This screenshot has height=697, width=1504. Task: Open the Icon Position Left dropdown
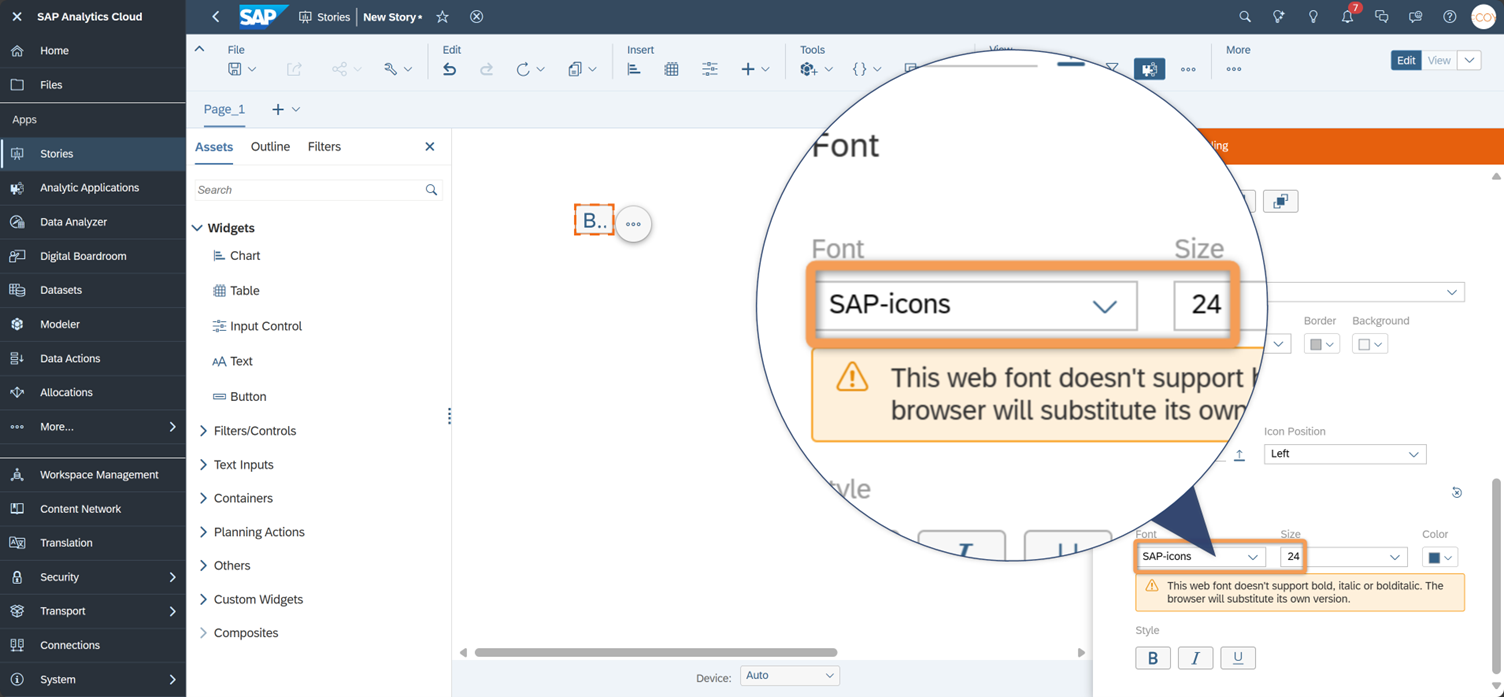coord(1345,454)
